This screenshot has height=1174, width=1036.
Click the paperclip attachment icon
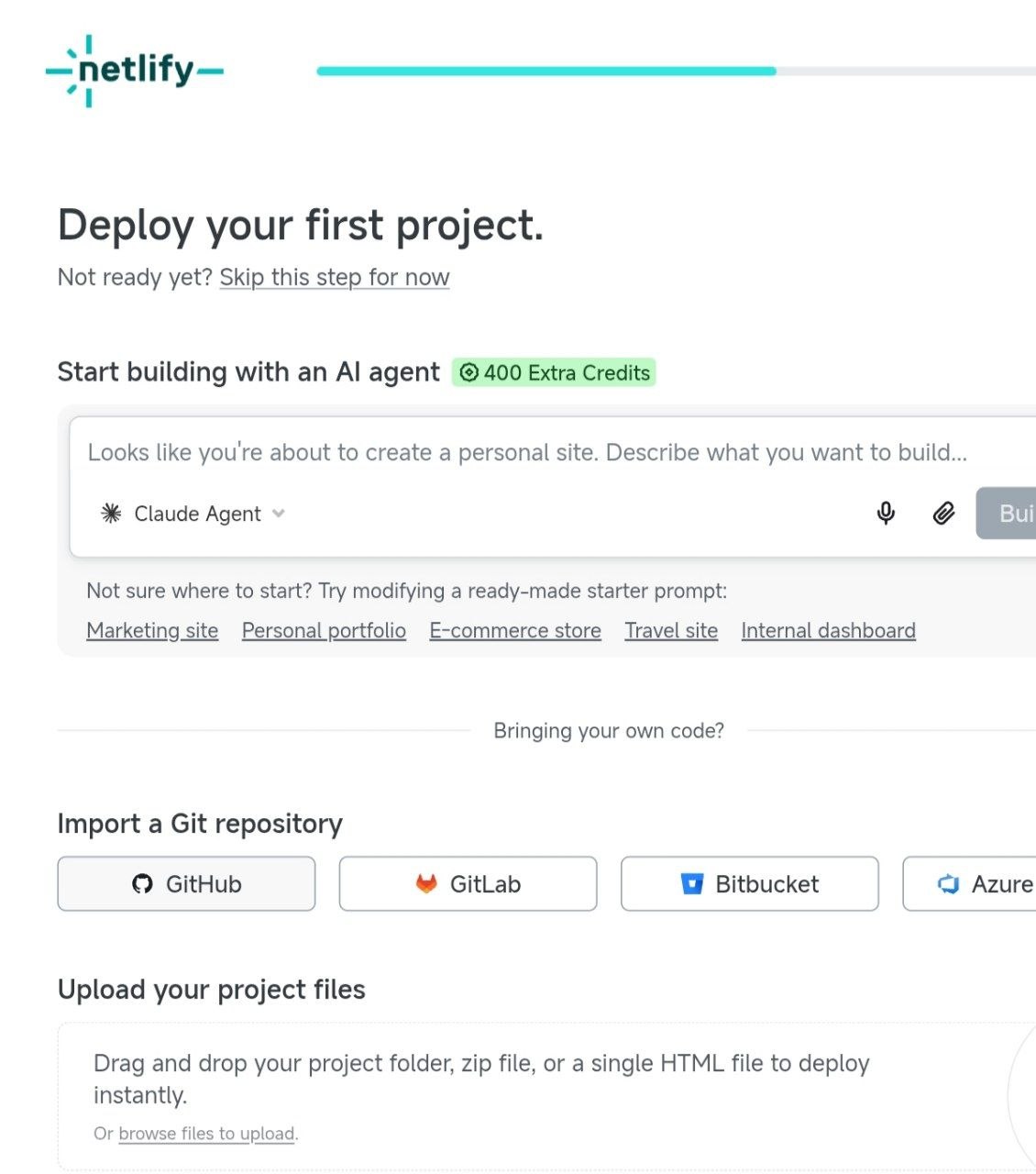[942, 513]
